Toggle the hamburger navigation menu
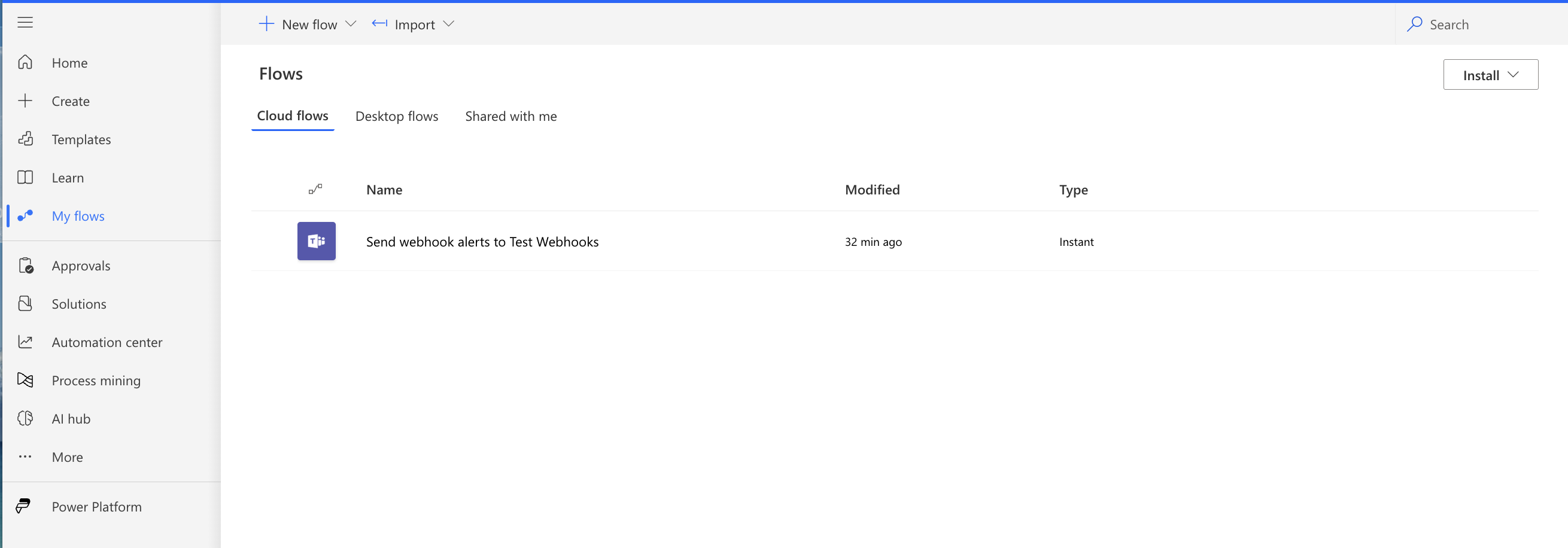The image size is (1568, 548). (x=25, y=23)
